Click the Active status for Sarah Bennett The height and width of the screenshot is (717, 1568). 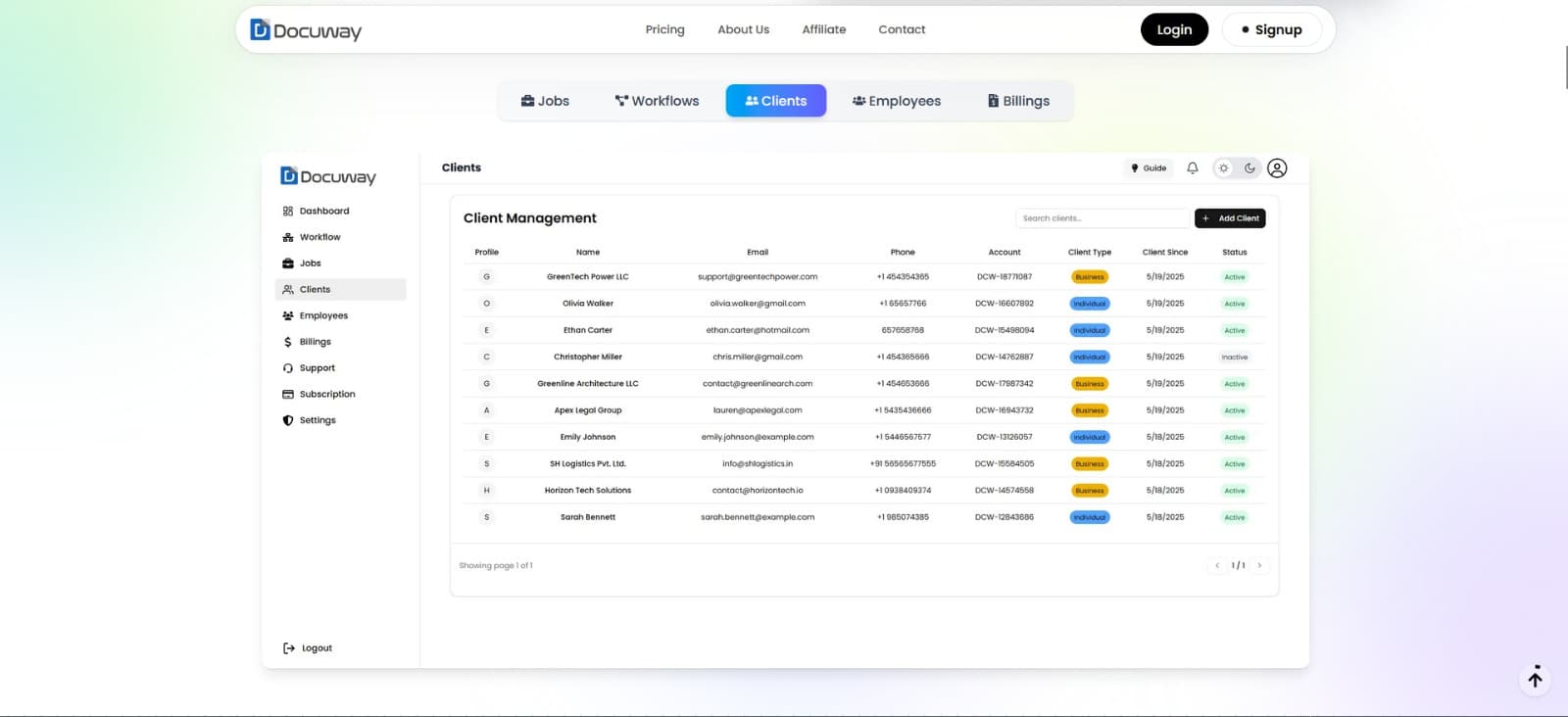tap(1235, 517)
